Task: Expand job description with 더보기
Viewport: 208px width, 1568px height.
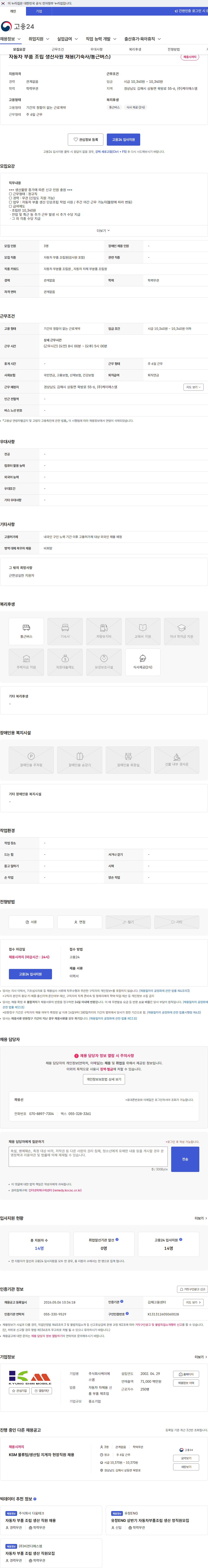Action: coord(104,231)
